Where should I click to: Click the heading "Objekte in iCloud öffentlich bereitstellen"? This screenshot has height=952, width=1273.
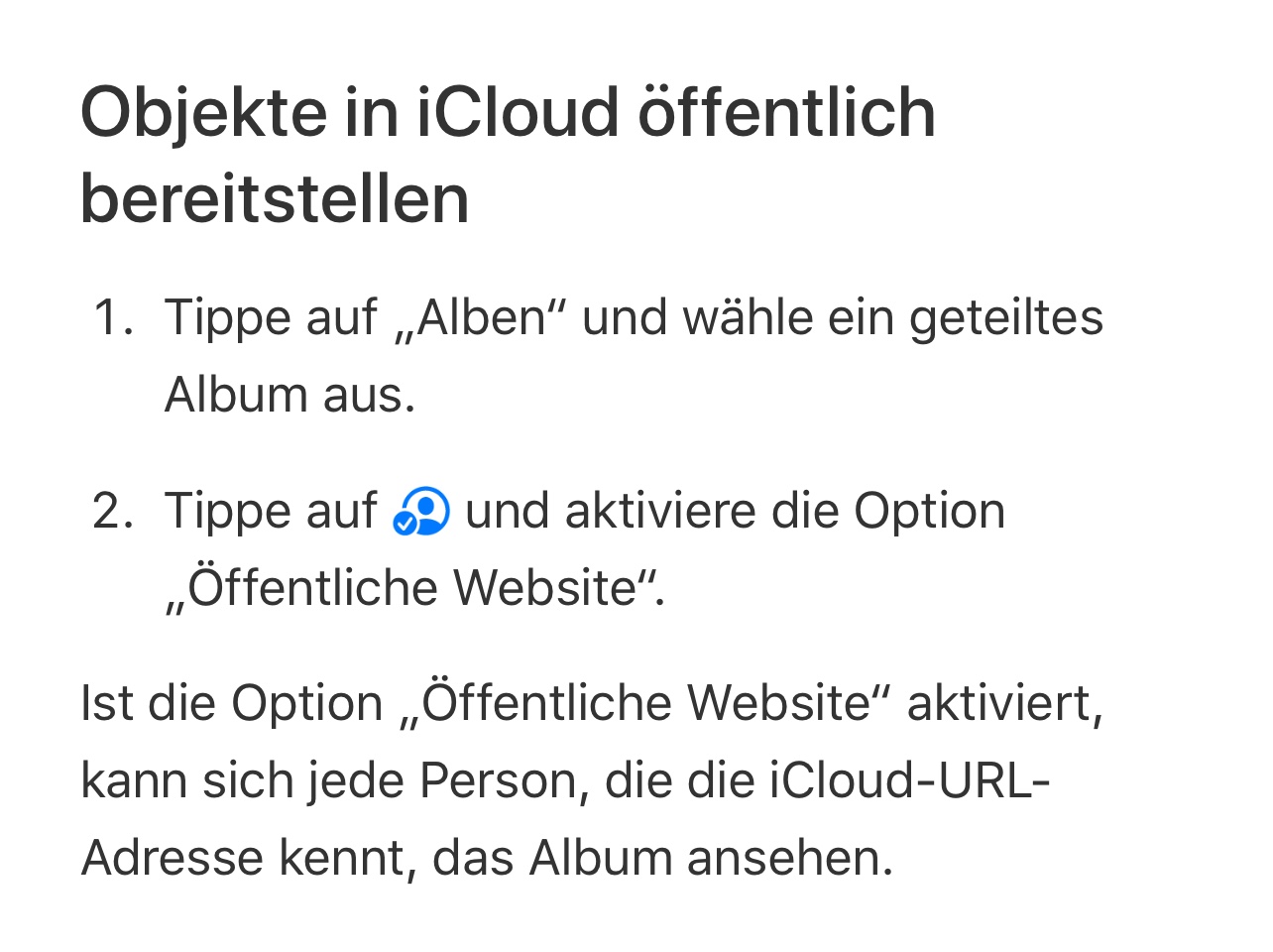507,156
